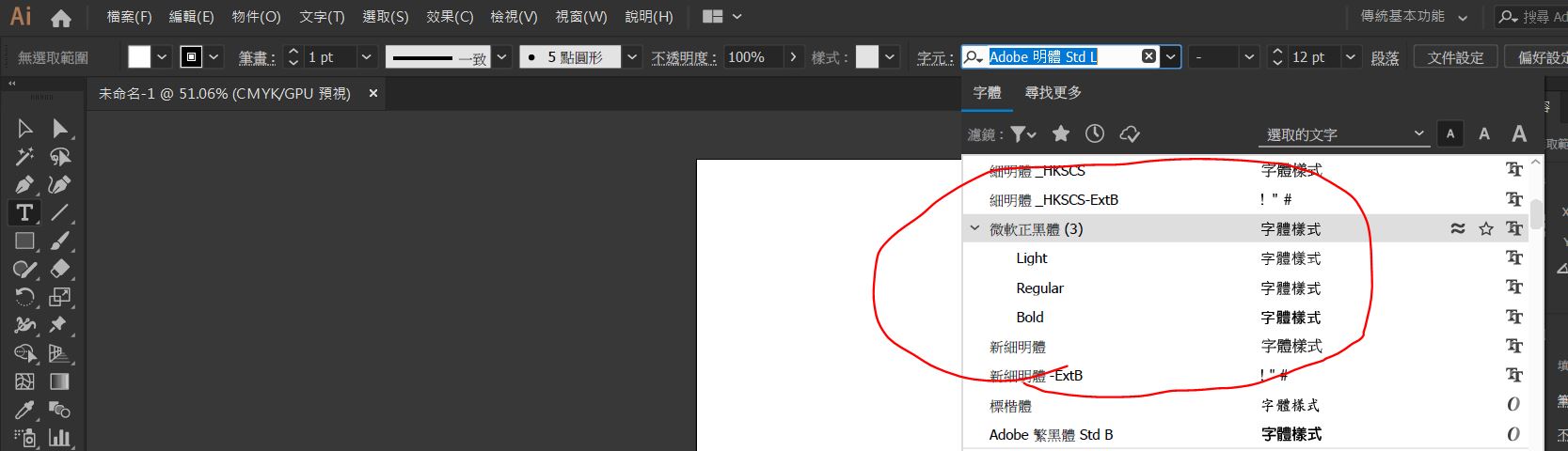The height and width of the screenshot is (451, 1568).
Task: Select the Line Segment tool
Action: (x=60, y=213)
